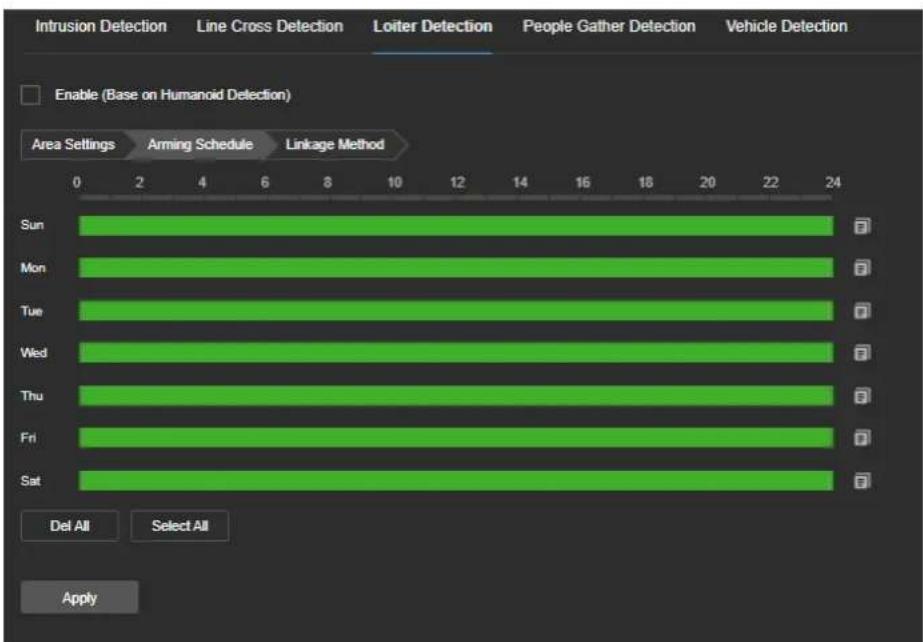Go to People Gather Detection tab
This screenshot has width=923, height=642.
point(609,26)
